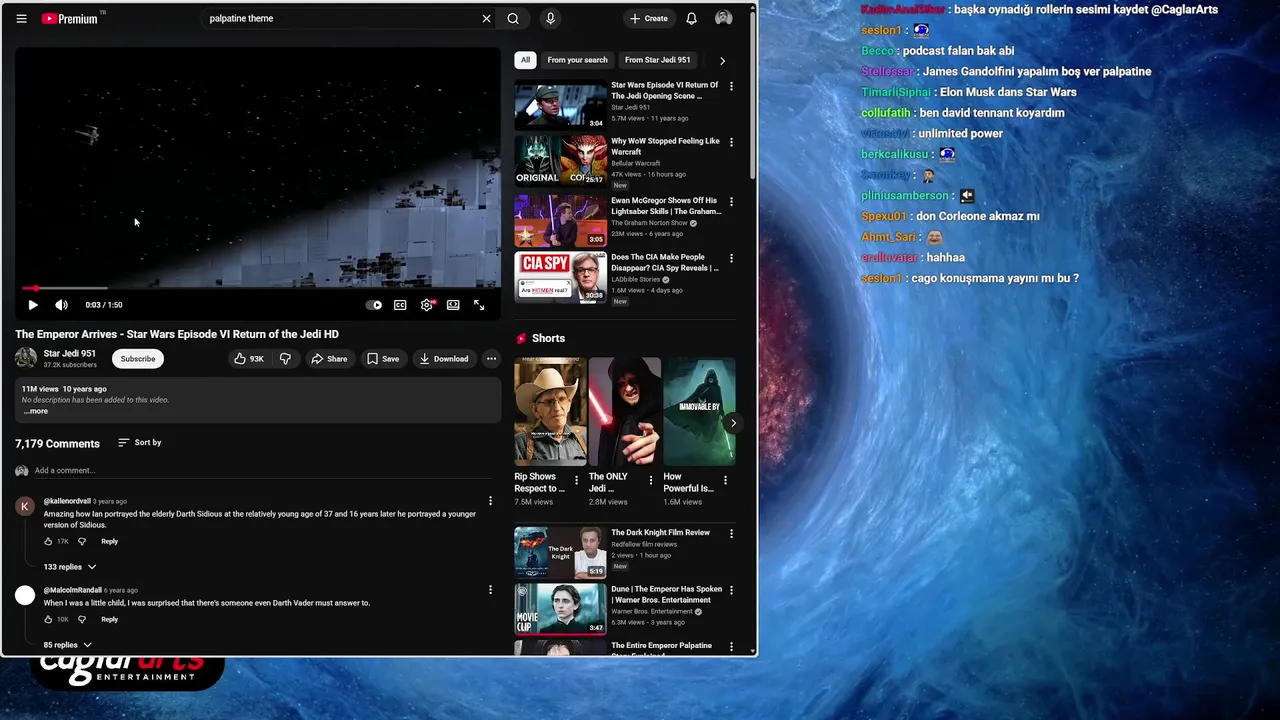
Task: Dislike the video
Action: [285, 359]
